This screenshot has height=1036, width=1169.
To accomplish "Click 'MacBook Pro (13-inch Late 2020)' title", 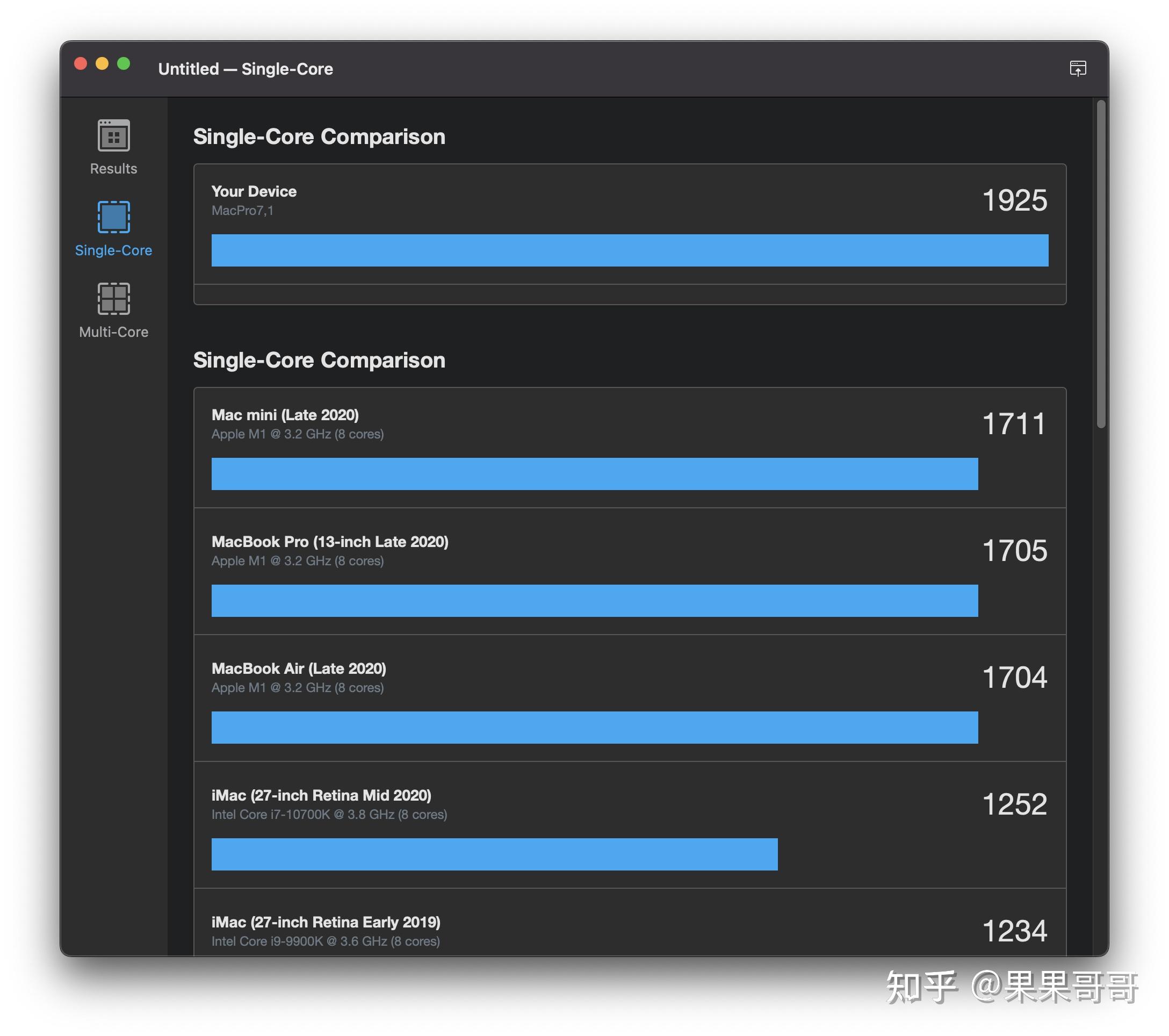I will point(330,542).
